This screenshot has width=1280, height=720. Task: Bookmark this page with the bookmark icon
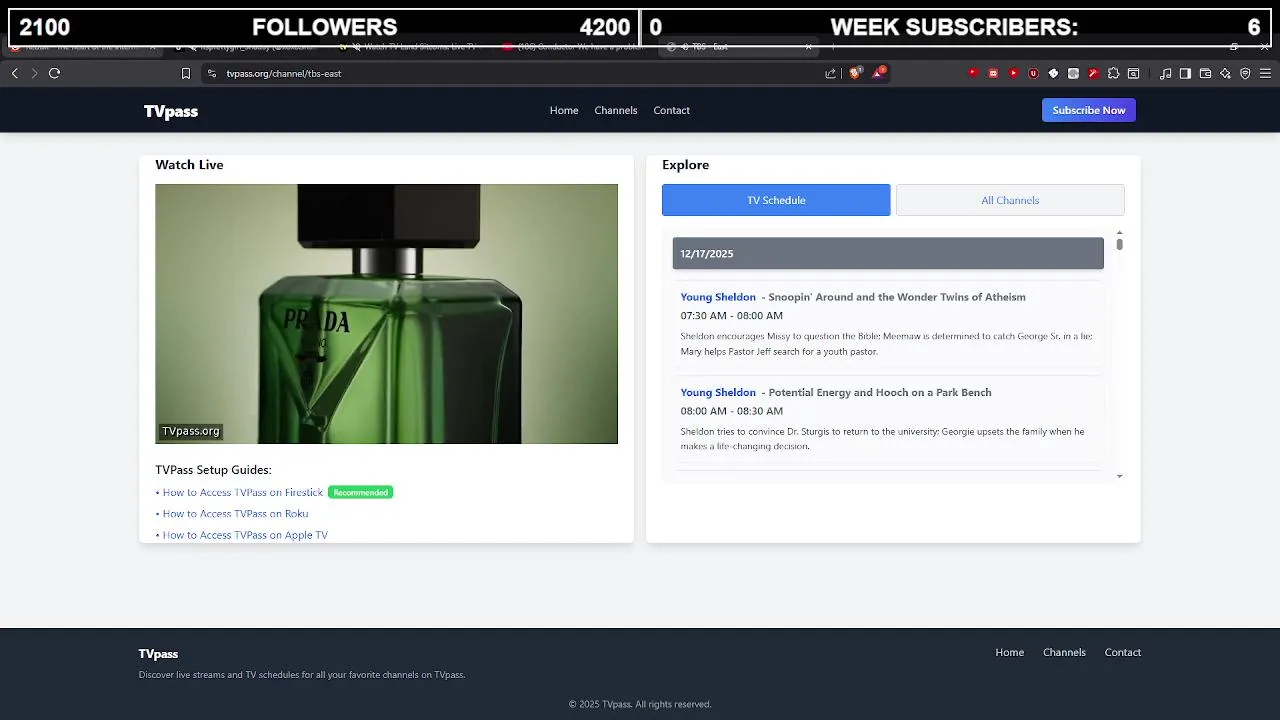pyautogui.click(x=186, y=73)
